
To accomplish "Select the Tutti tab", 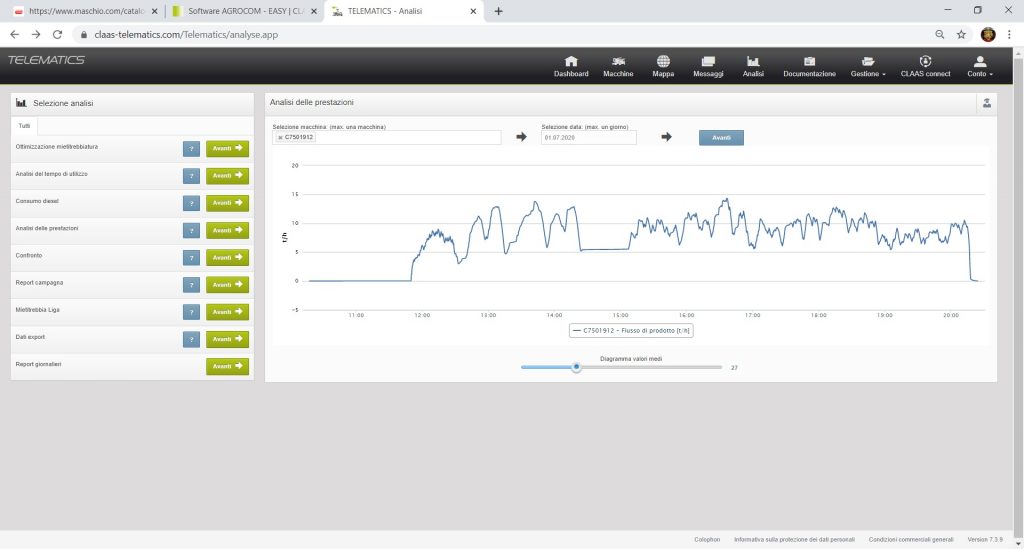I will point(24,126).
